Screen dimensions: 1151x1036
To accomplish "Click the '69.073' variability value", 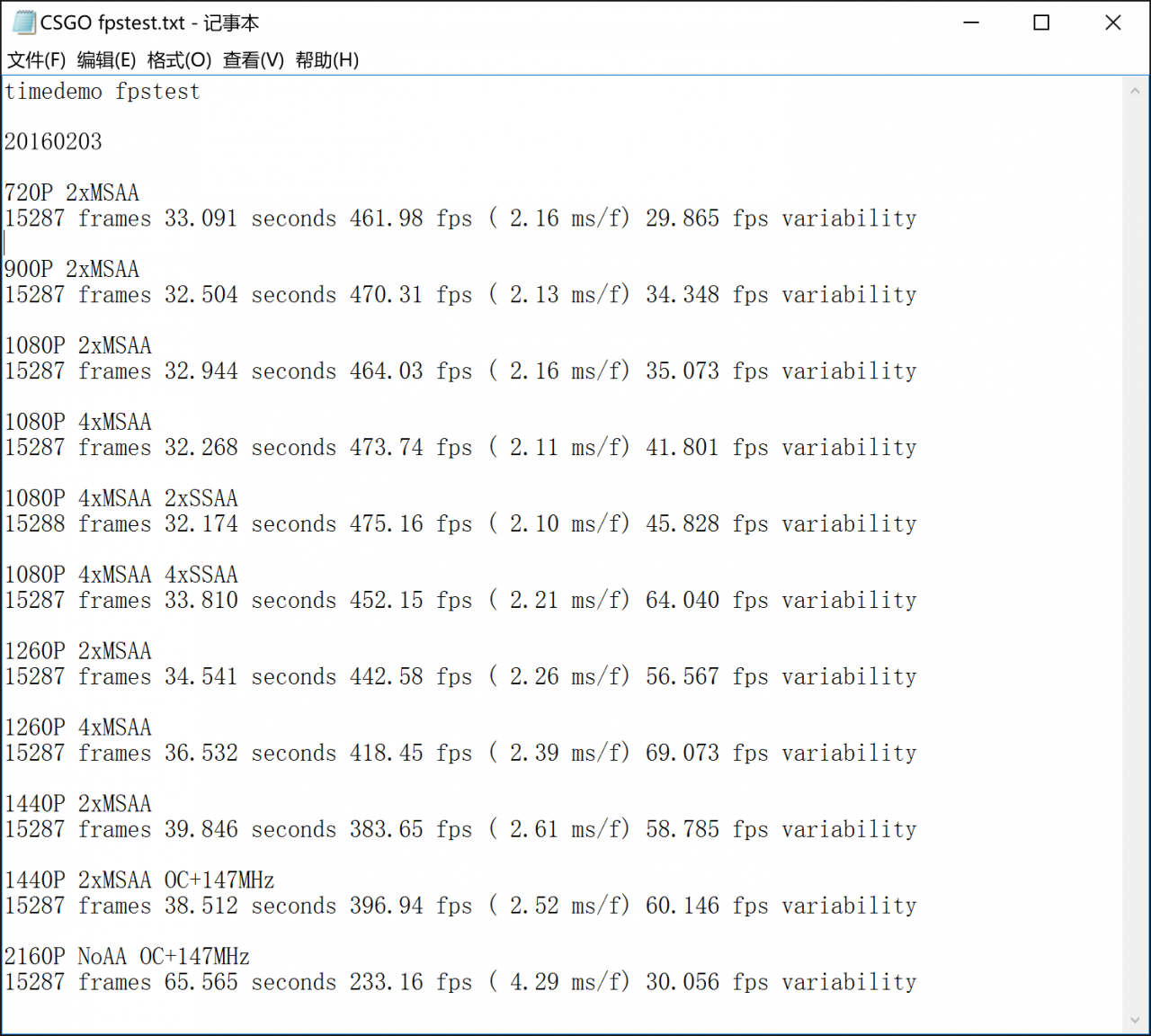I will pyautogui.click(x=683, y=754).
